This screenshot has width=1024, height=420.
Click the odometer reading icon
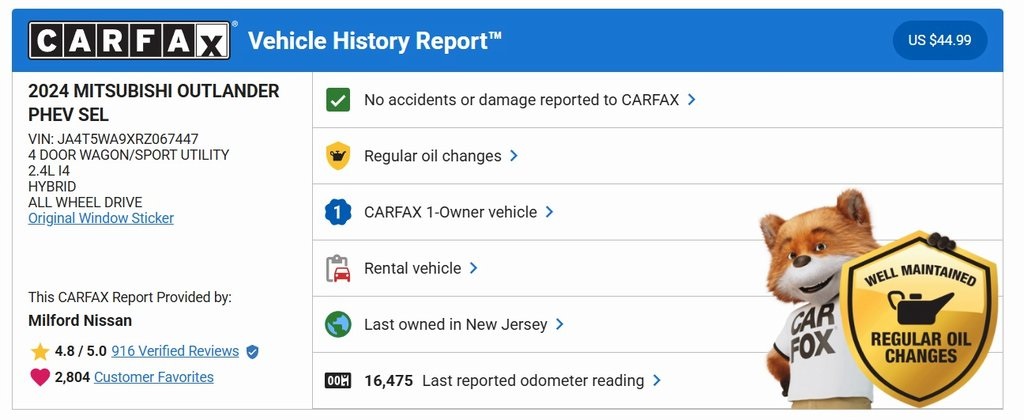coord(338,380)
